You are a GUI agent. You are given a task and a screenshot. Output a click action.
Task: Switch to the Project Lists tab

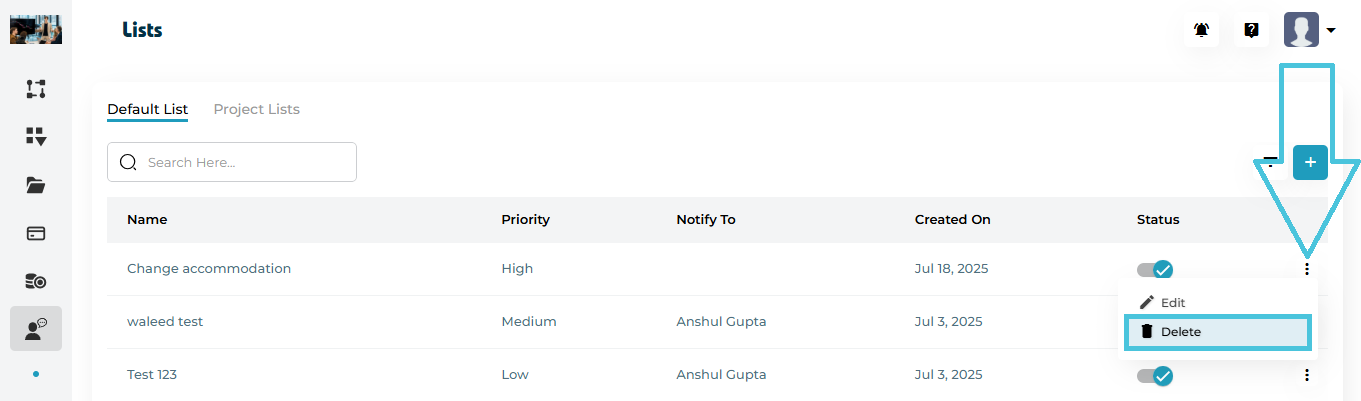[256, 109]
